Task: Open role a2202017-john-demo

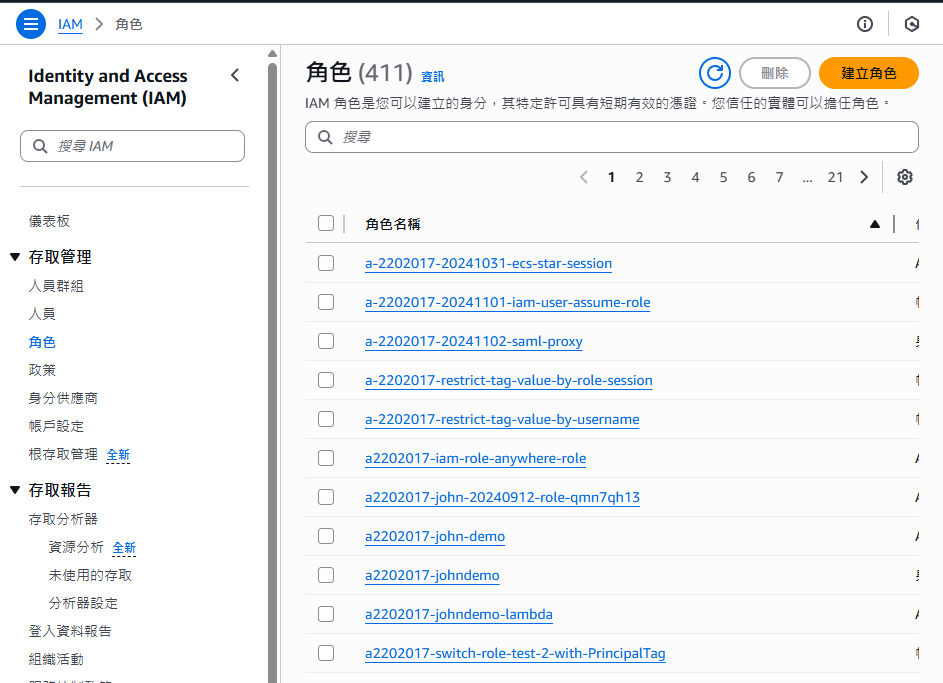Action: pyautogui.click(x=435, y=536)
